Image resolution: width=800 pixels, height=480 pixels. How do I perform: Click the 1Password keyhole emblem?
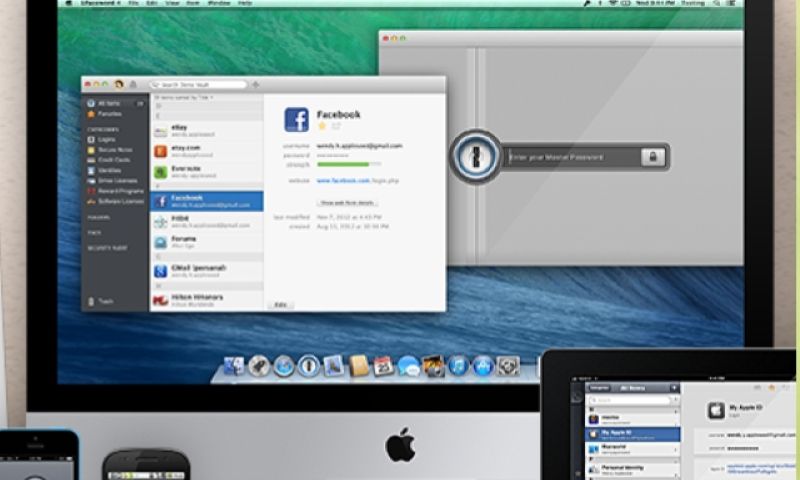point(476,156)
